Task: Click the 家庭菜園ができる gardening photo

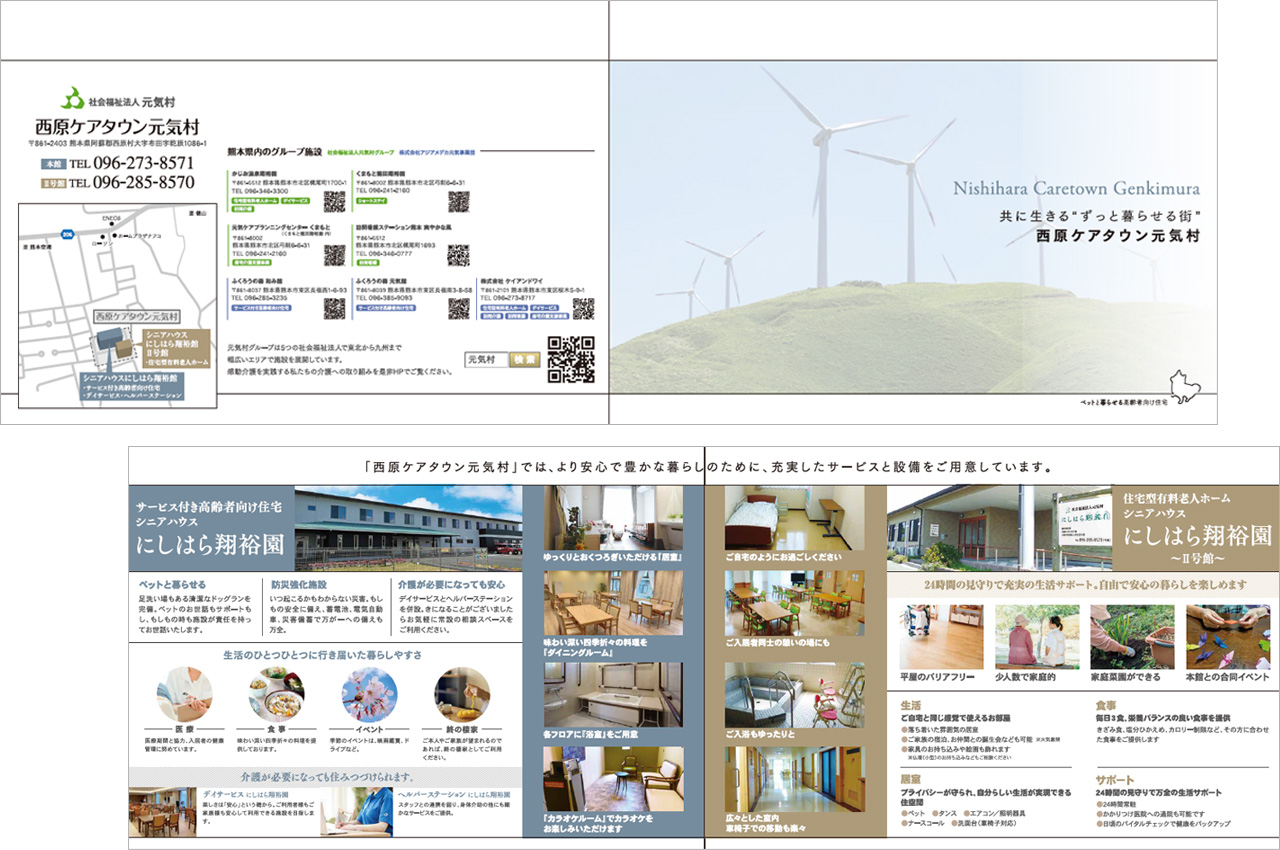Action: (1132, 636)
